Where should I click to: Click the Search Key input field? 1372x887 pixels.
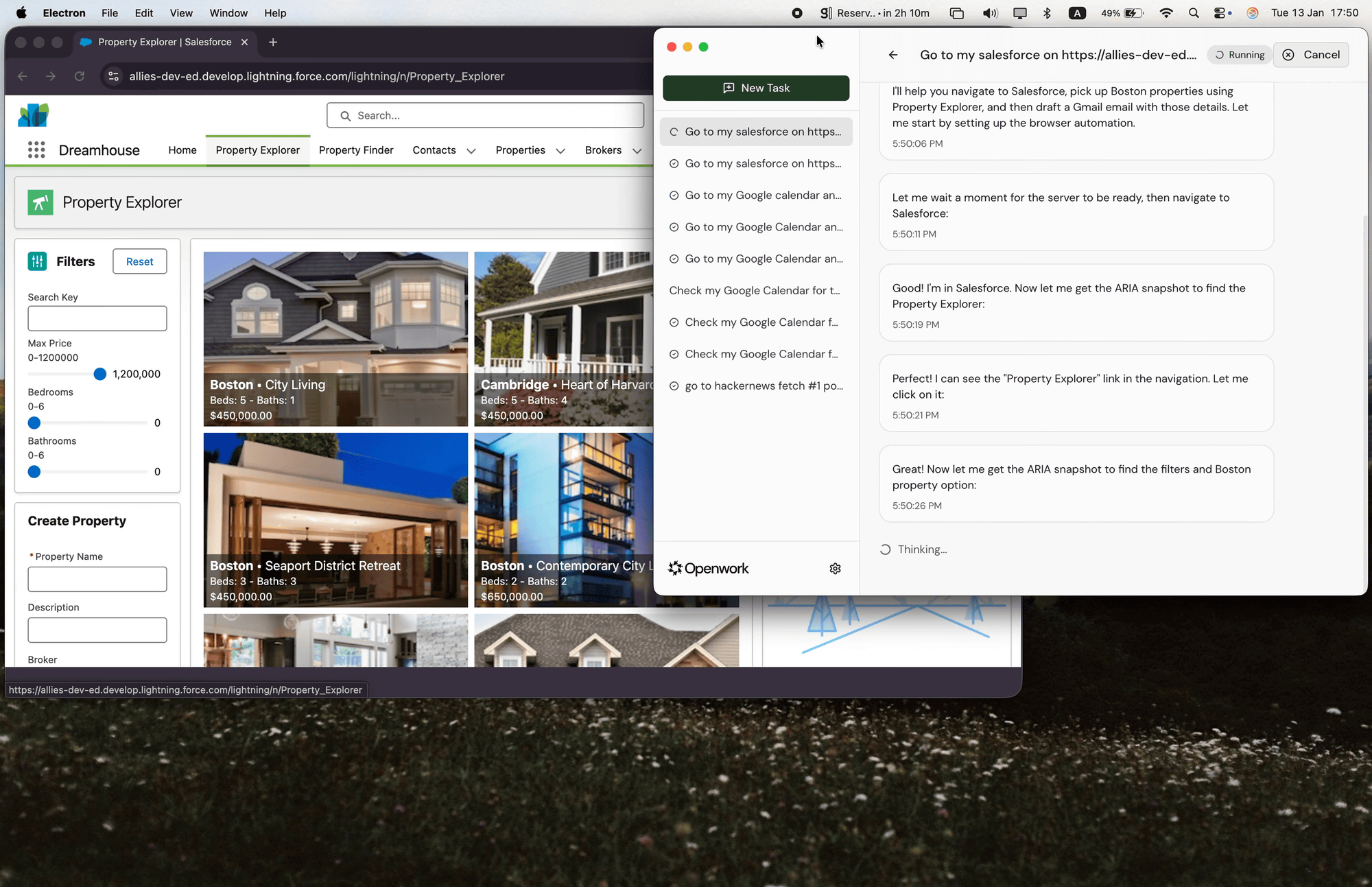click(97, 318)
